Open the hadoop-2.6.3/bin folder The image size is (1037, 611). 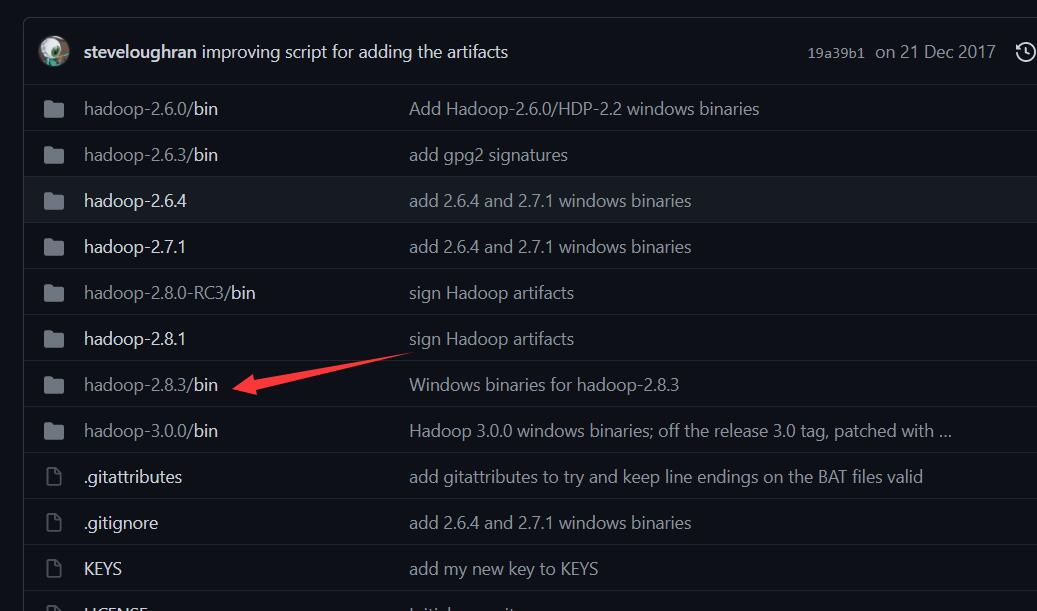[150, 155]
